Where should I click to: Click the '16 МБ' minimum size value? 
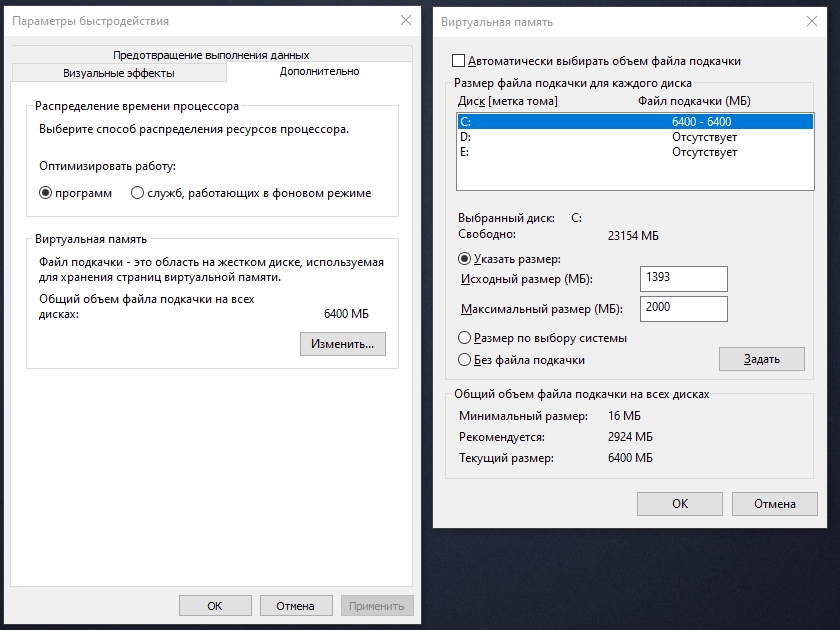(624, 416)
